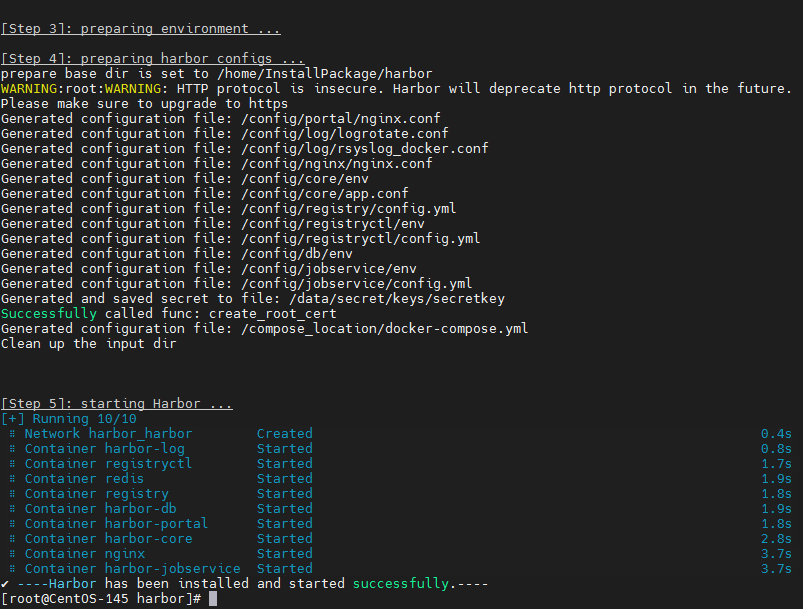This screenshot has width=803, height=609.
Task: Click the '[+] Running 10/10' line
Action: tap(69, 418)
